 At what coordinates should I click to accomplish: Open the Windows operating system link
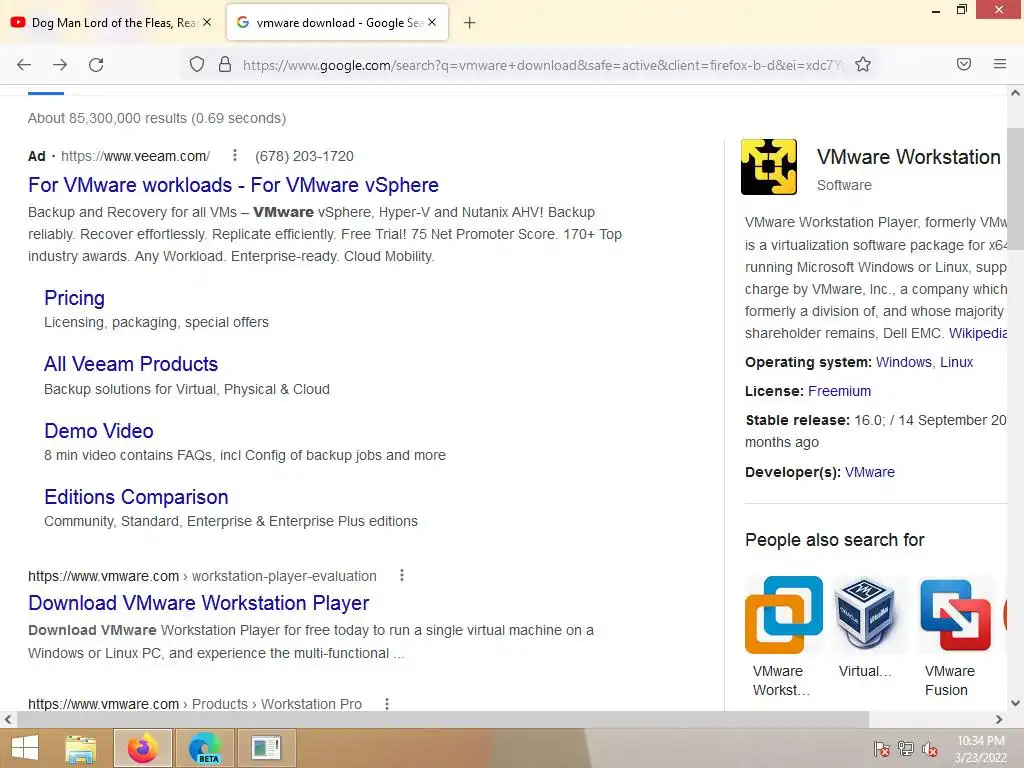903,362
